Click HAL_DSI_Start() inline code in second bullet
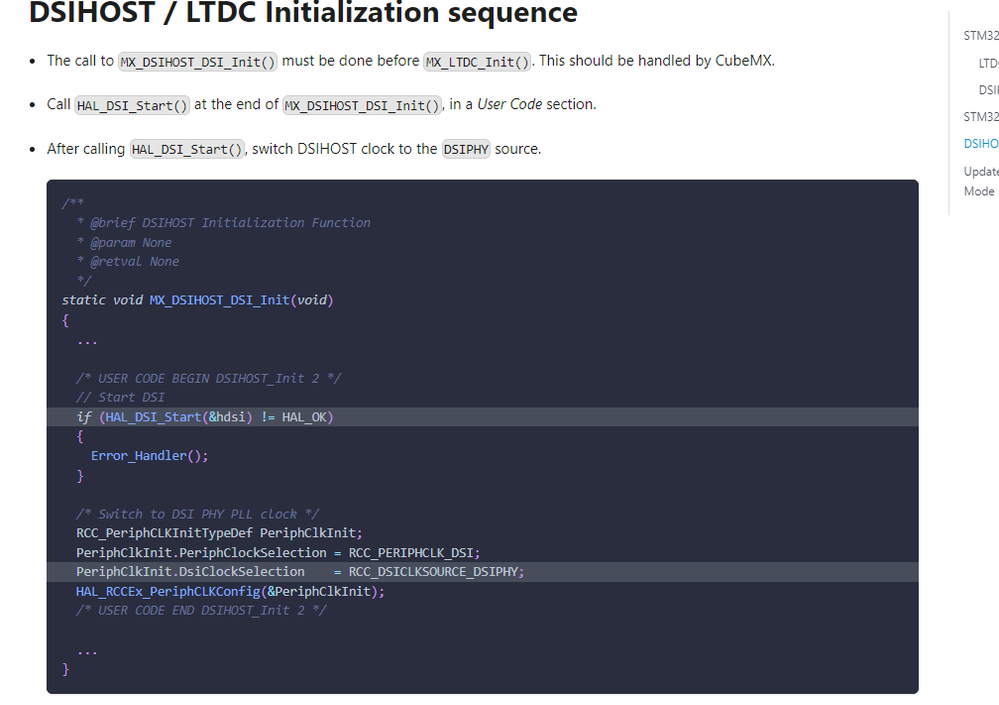The image size is (999, 705). point(132,106)
